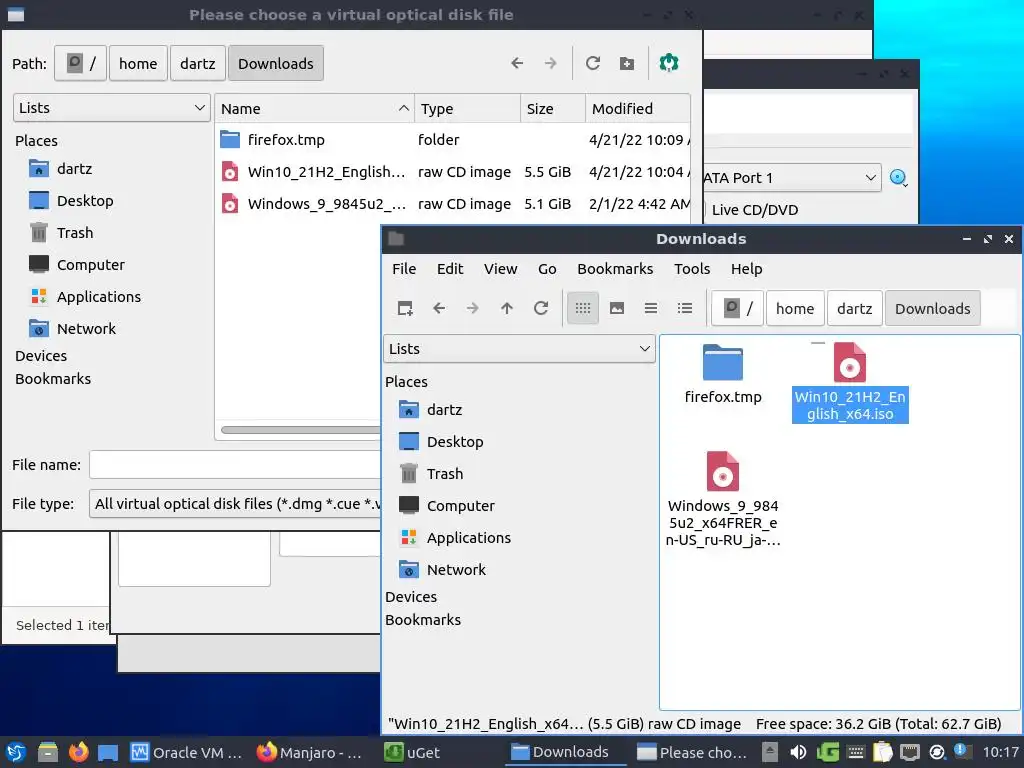Go forward in the Downloads file manager
This screenshot has width=1024, height=768.
coord(473,308)
